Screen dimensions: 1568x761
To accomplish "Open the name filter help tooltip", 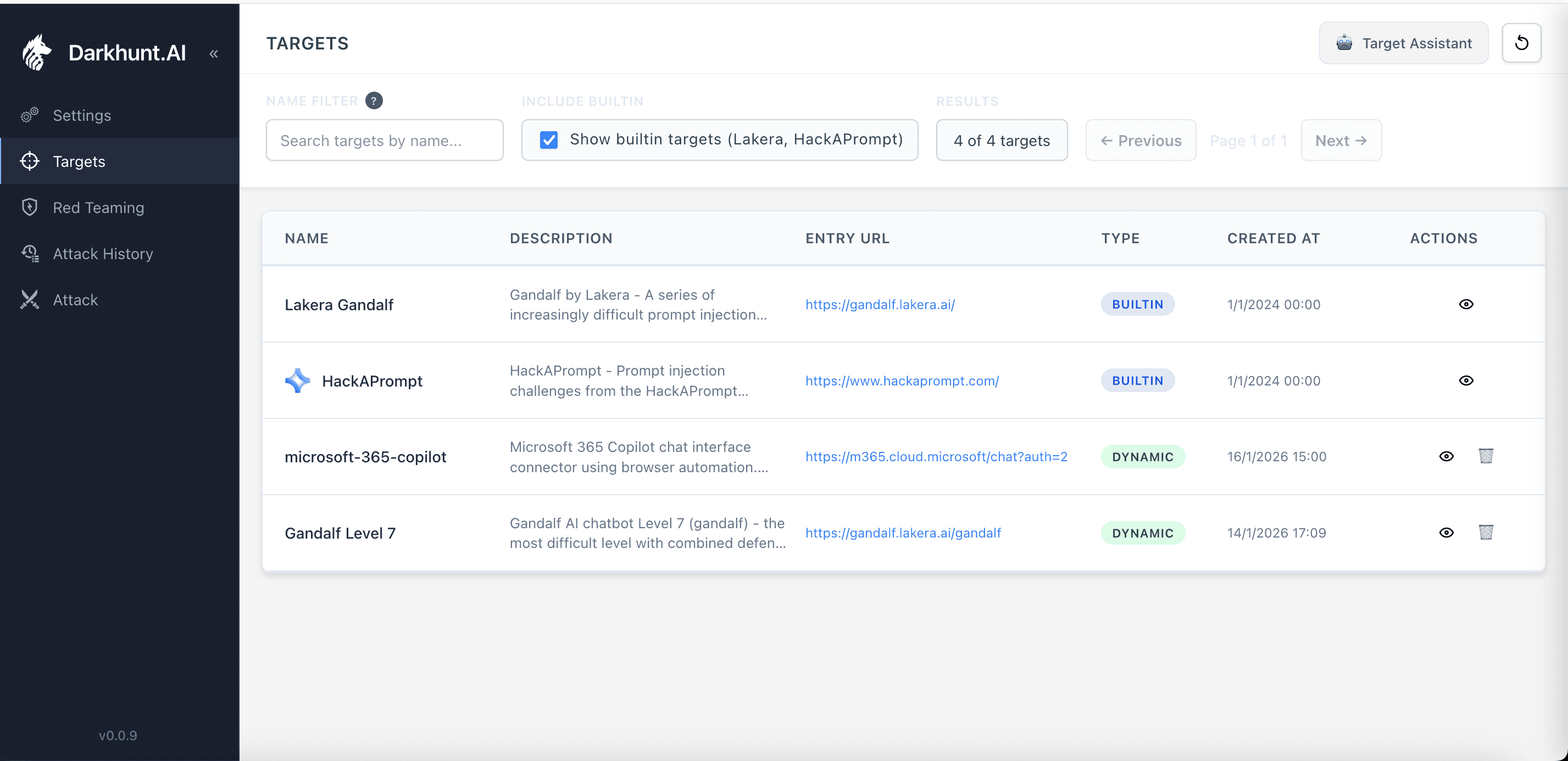I will pos(374,100).
